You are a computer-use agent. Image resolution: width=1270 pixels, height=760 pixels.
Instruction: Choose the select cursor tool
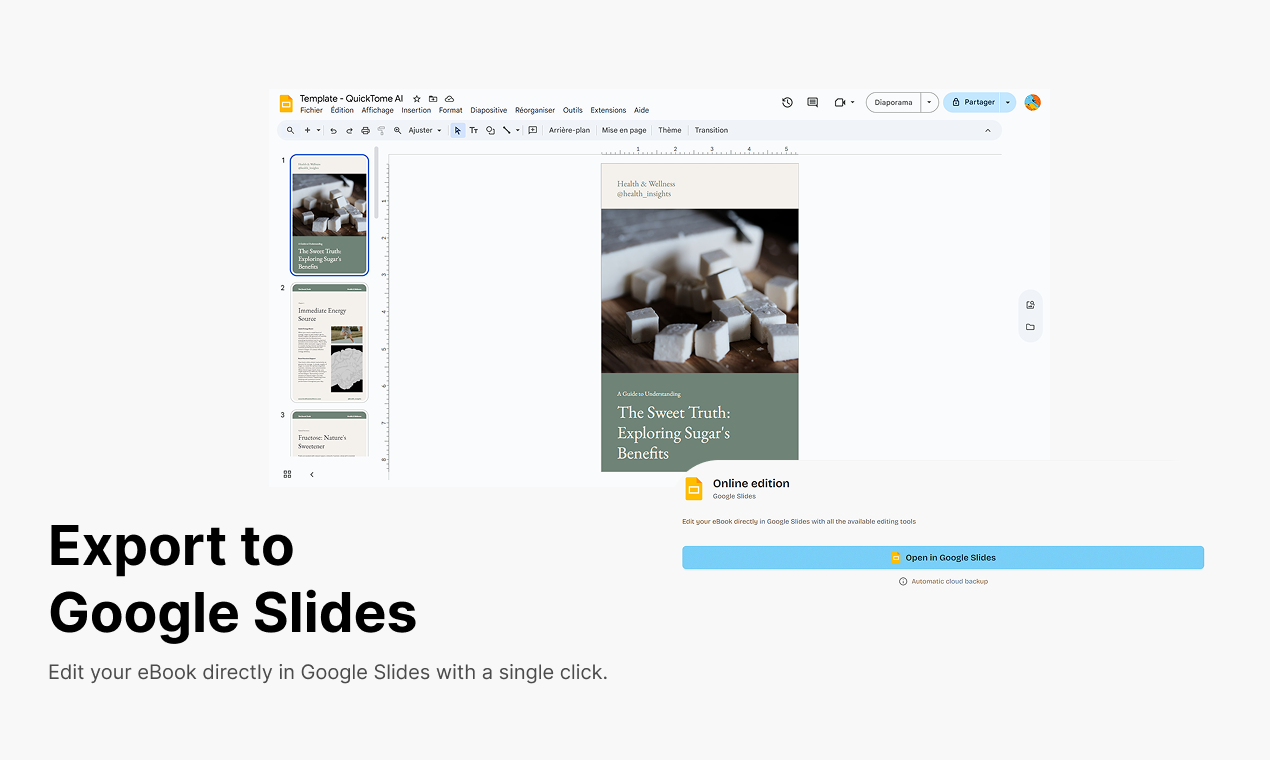point(458,130)
